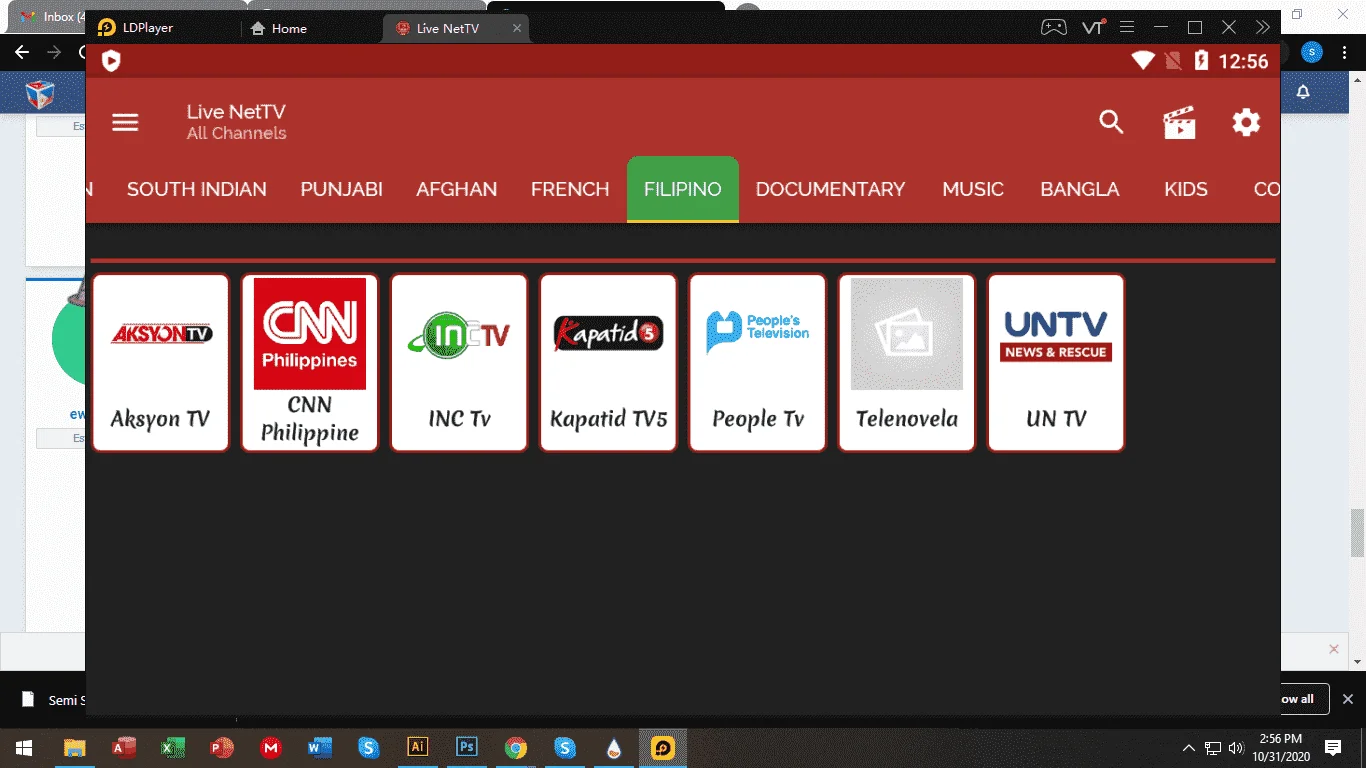Switch to the PUNJABI tab

(x=342, y=189)
